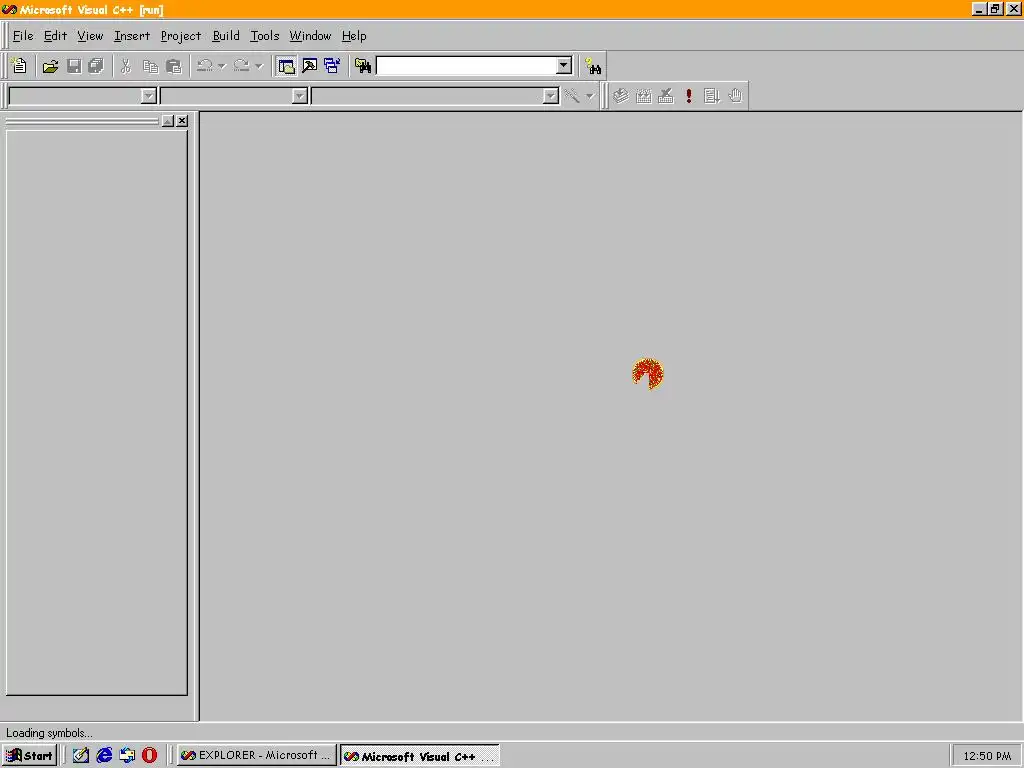Click the Undo arrow icon

(x=204, y=66)
